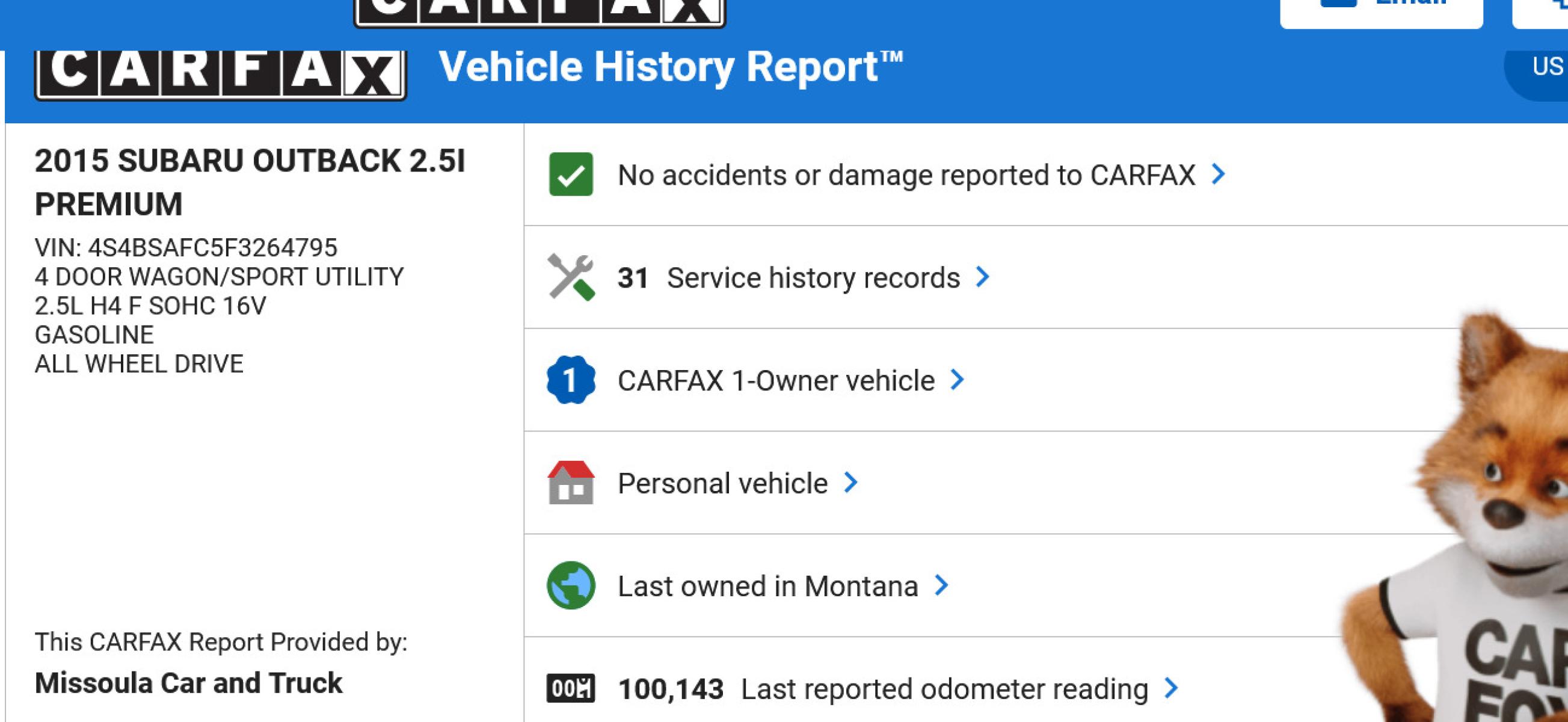1568x722 pixels.
Task: Click the odometer reading icon
Action: [570, 688]
